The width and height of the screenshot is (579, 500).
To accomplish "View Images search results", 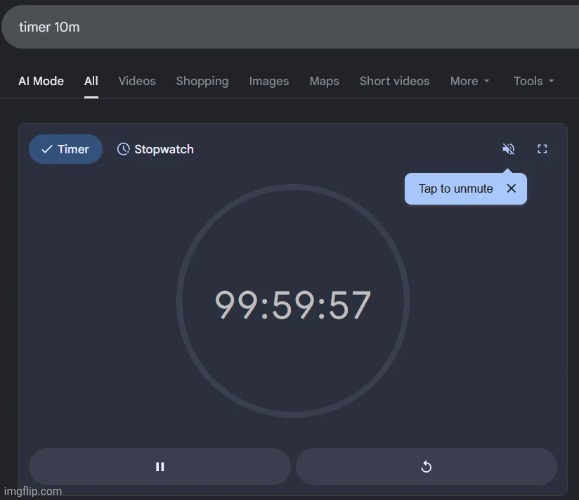I will click(269, 81).
